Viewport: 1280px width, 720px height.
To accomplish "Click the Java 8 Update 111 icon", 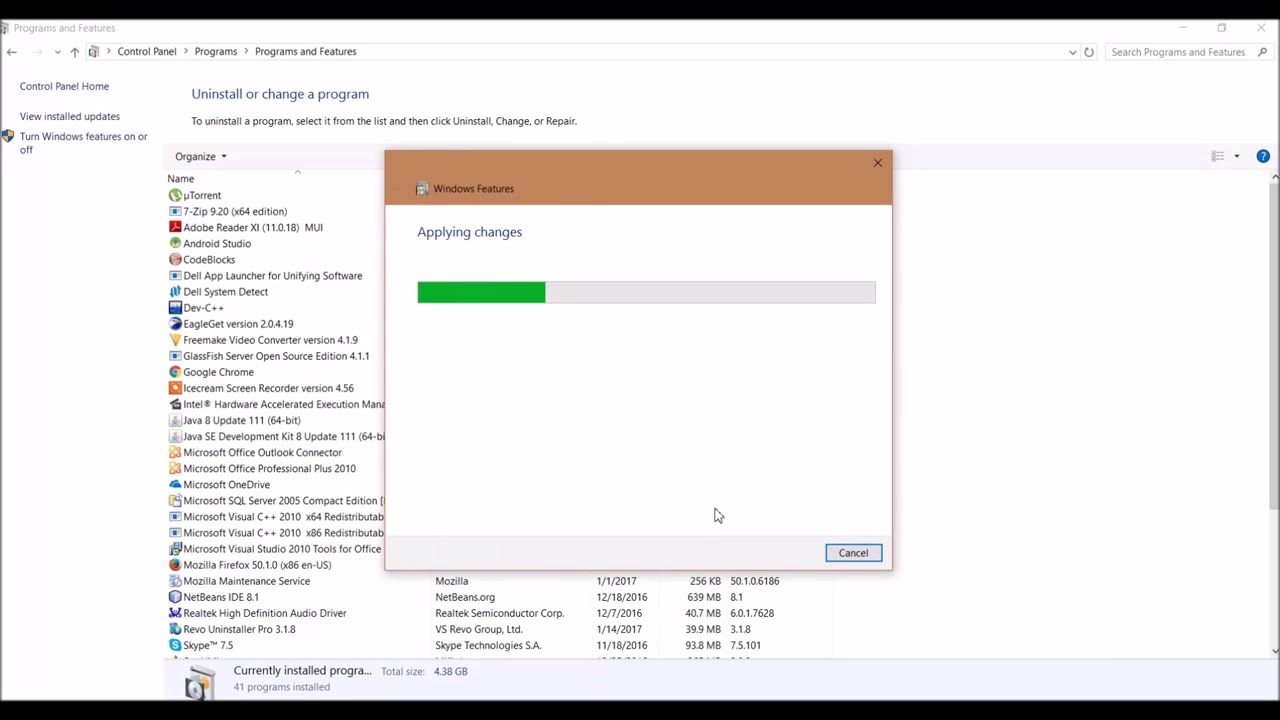I will pyautogui.click(x=175, y=420).
